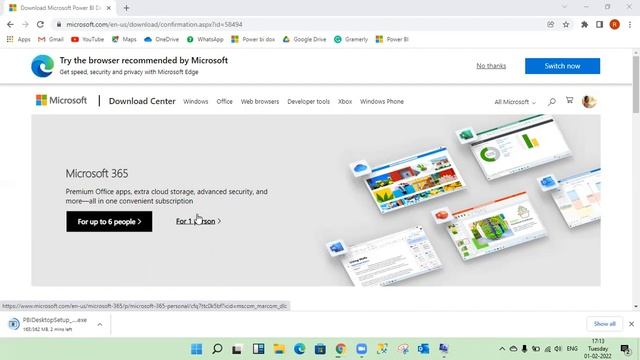Show hidden system tray icons
640x360 pixels.
coord(502,349)
